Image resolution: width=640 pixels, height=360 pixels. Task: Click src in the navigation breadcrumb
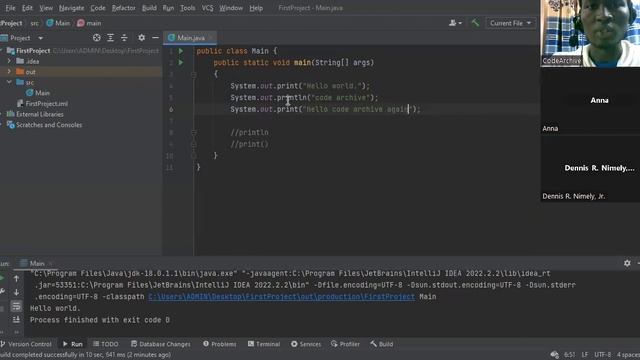click(34, 23)
